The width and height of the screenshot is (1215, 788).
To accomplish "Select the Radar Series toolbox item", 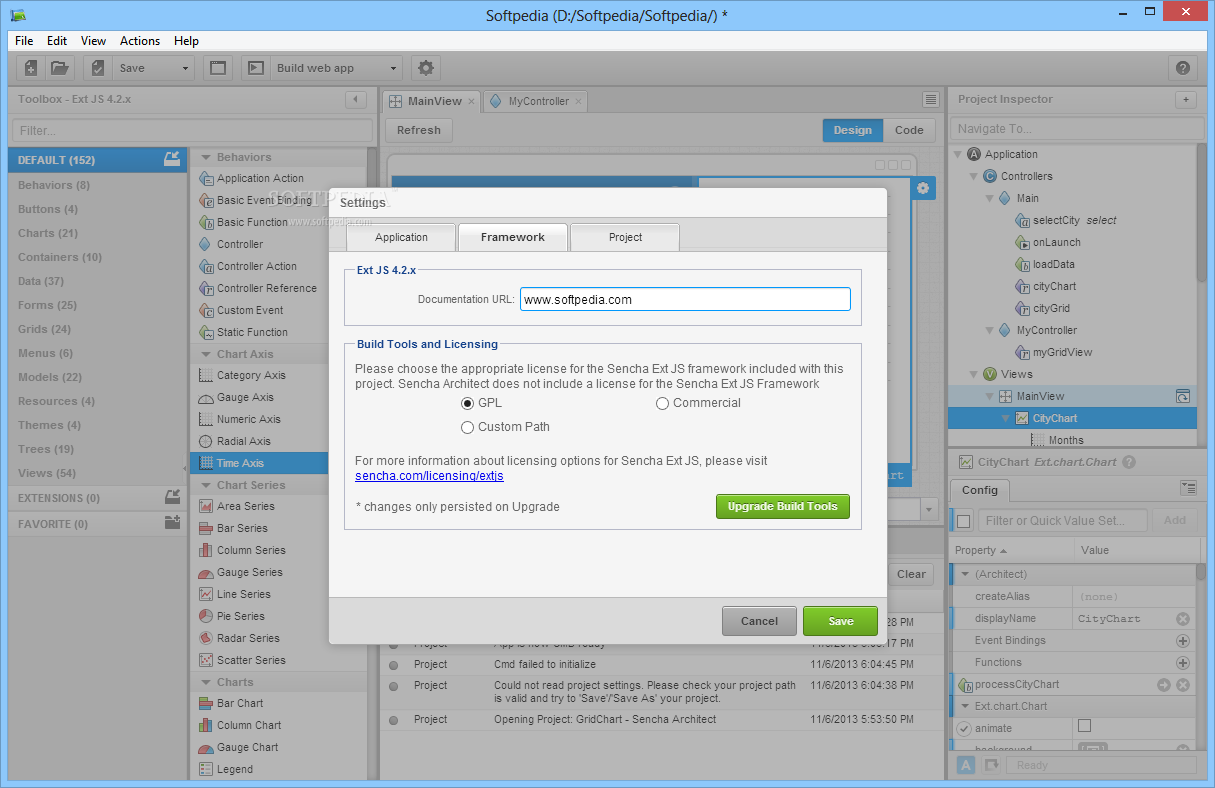I will [248, 638].
